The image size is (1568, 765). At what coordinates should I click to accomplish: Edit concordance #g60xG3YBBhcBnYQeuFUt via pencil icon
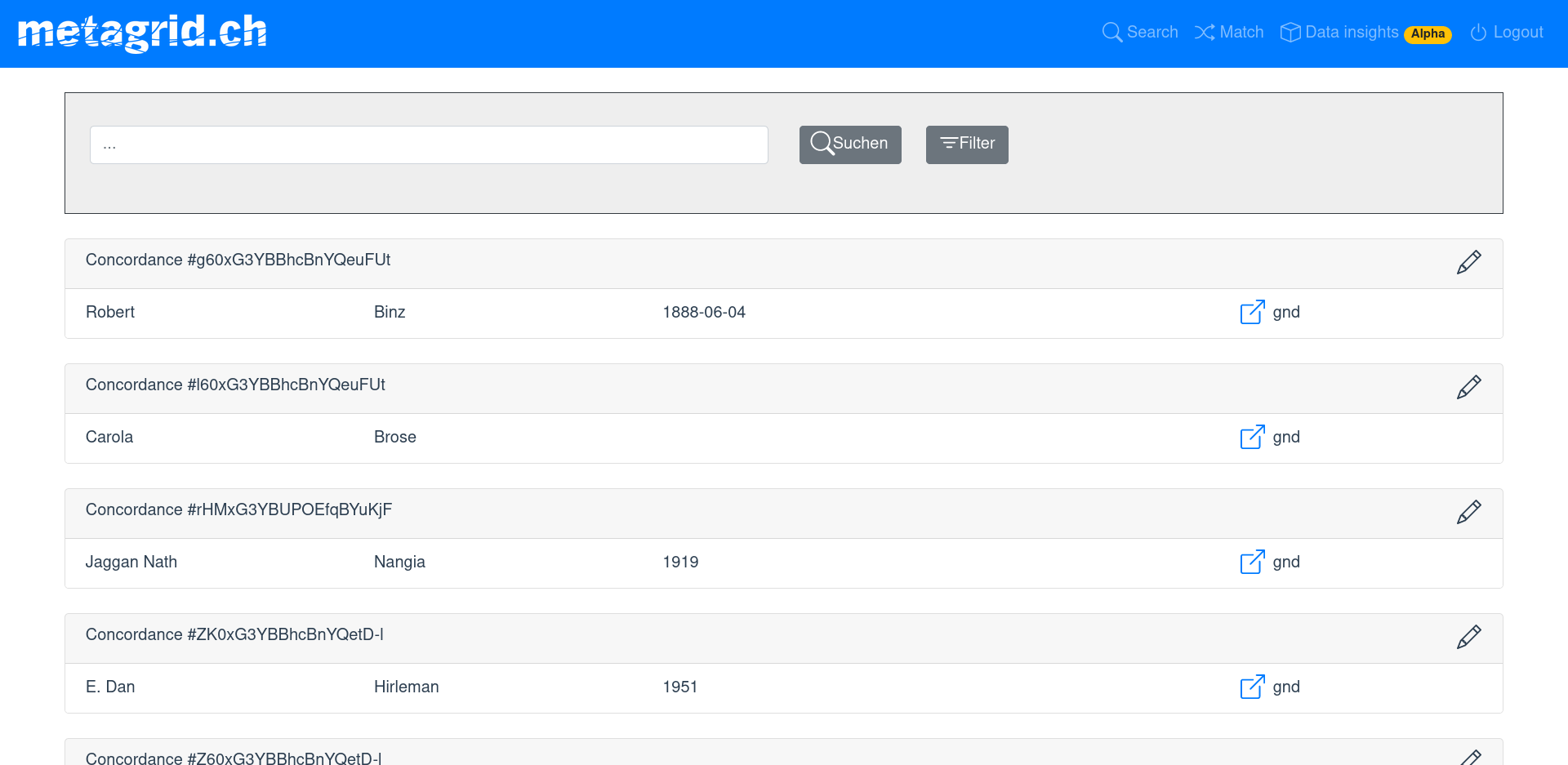point(1469,262)
